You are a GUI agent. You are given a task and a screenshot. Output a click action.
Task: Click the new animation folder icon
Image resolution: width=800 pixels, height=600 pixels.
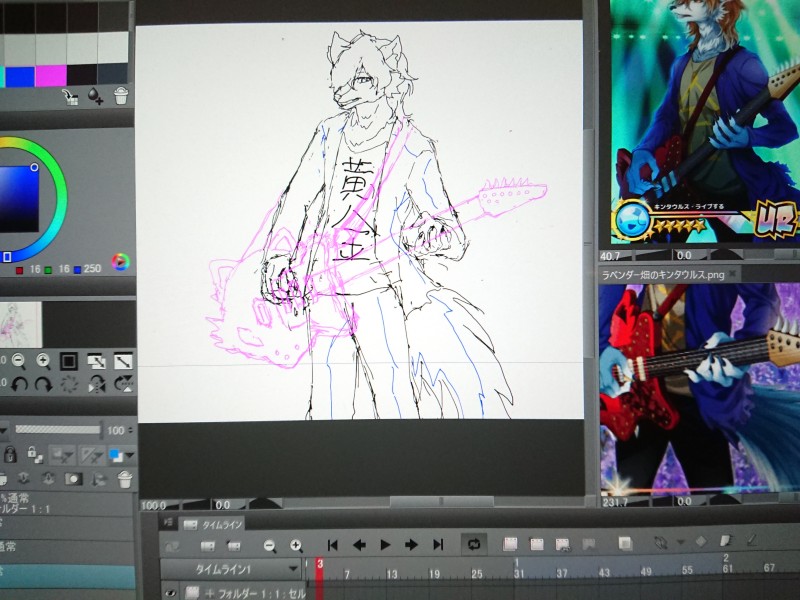(x=510, y=544)
